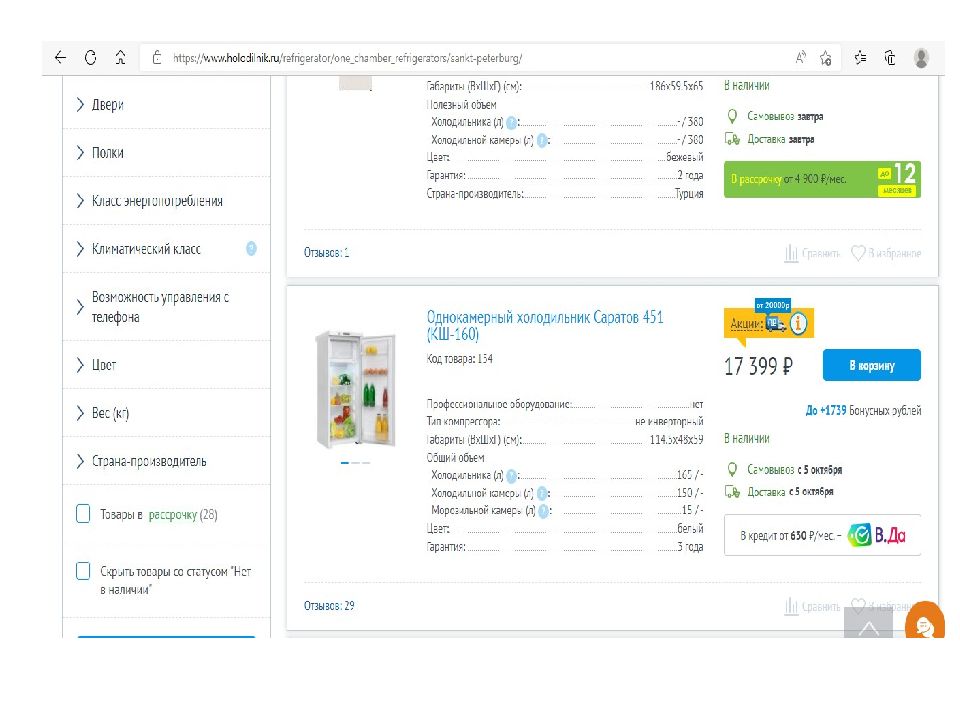Click the Гарантия 3 года specification row
The height and width of the screenshot is (720, 960).
click(565, 547)
